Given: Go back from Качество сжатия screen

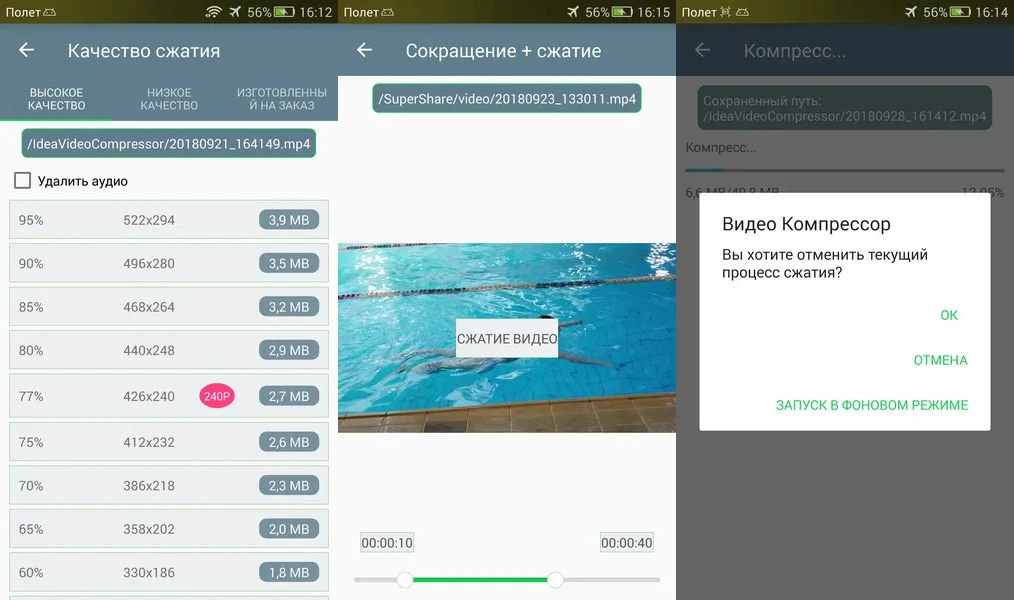Looking at the screenshot, I should click(27, 50).
